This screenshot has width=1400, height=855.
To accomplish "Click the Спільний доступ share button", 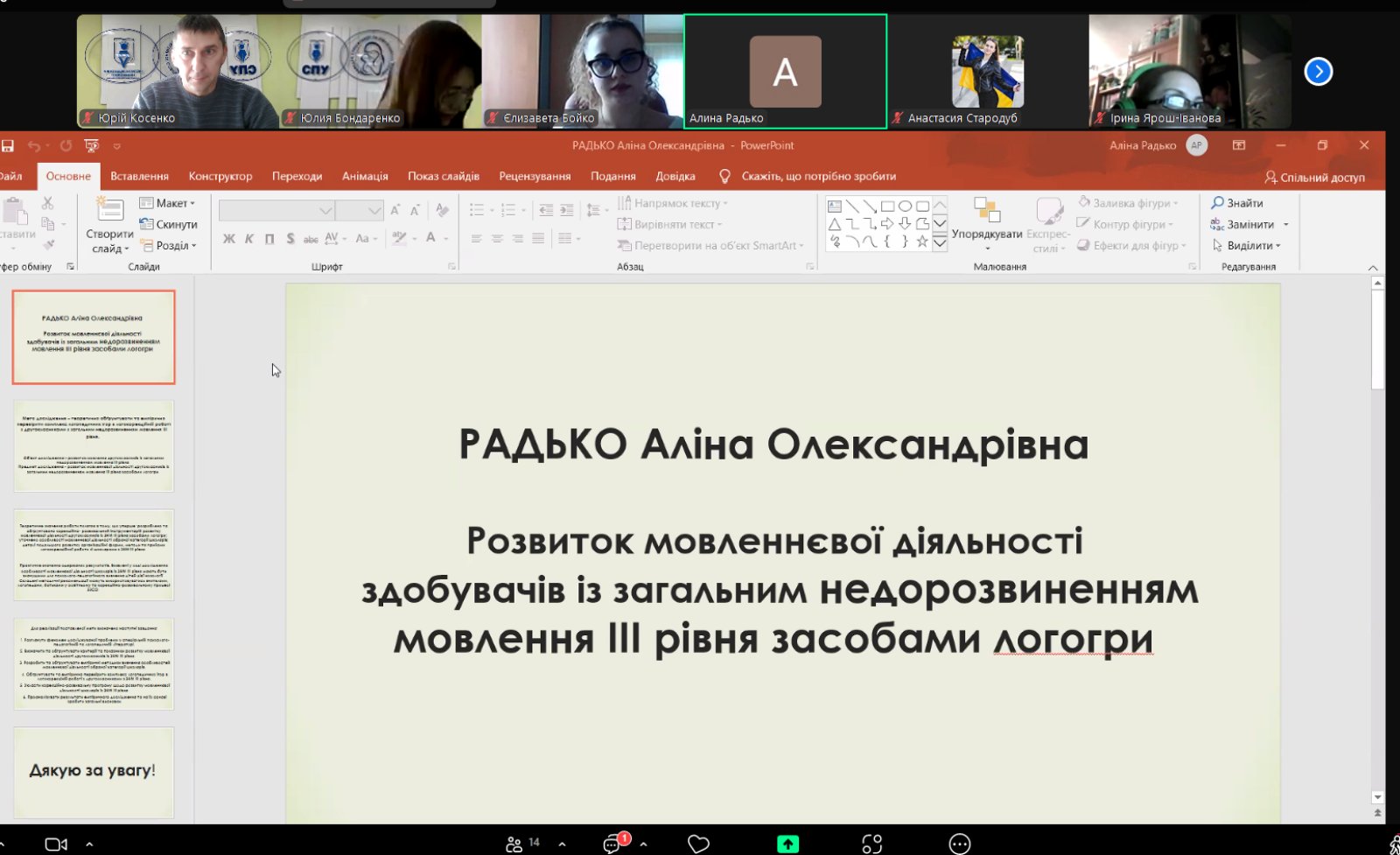I will (1314, 178).
